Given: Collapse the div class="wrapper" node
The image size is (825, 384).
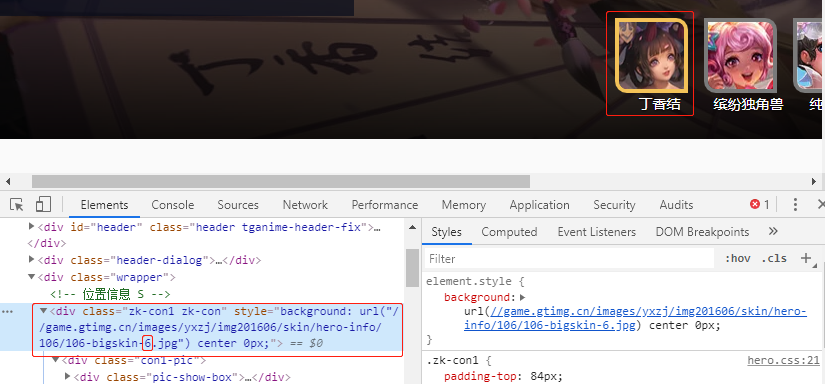Looking at the screenshot, I should (32, 277).
